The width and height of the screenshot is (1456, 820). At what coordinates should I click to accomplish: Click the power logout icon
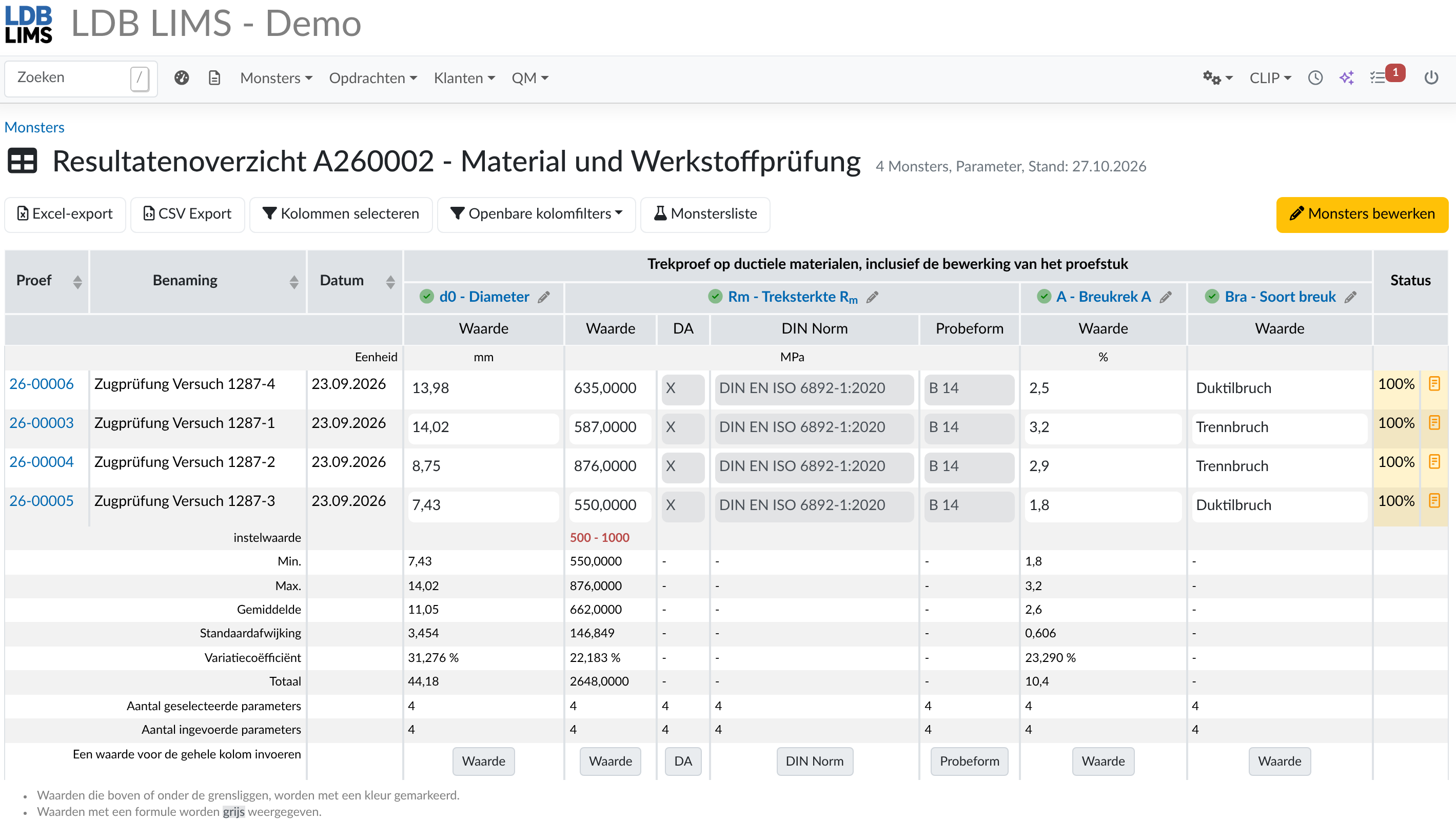(1430, 78)
